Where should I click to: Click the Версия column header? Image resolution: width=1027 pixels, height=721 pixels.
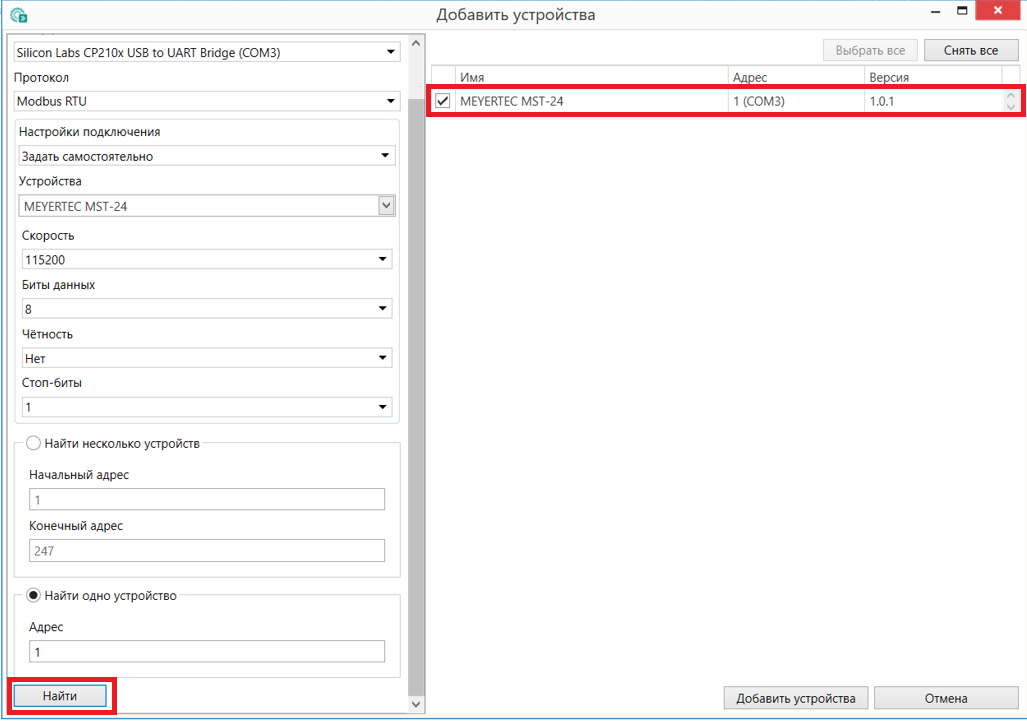coord(932,77)
